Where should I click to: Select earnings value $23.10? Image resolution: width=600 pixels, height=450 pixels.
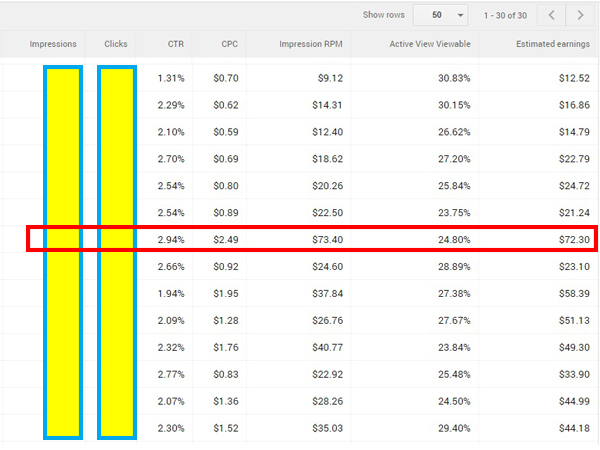[574, 267]
